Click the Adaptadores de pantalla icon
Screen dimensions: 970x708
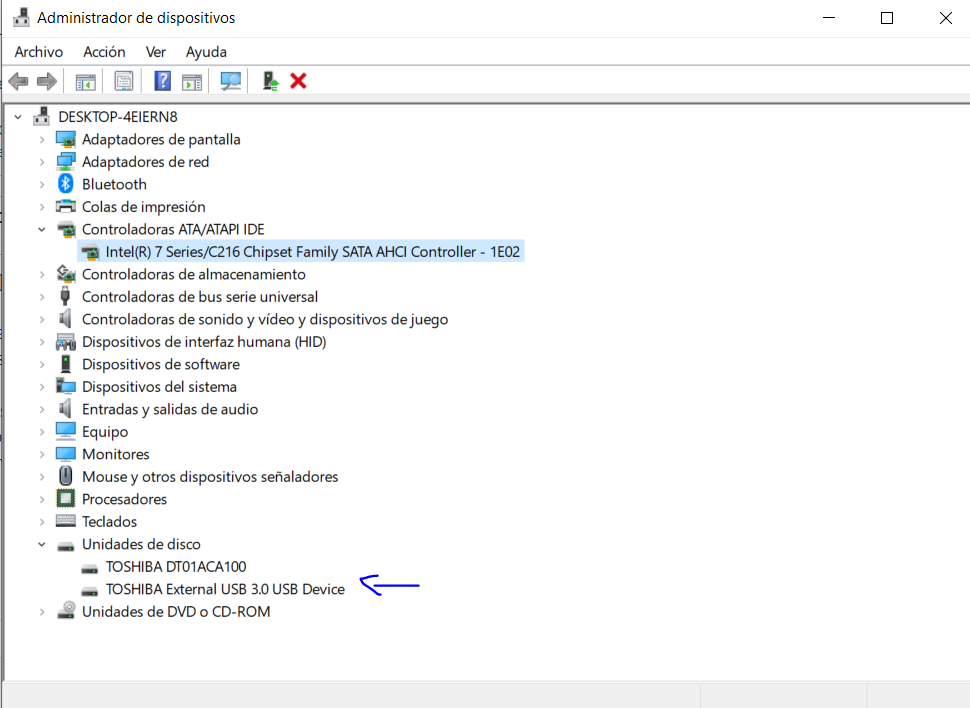pyautogui.click(x=66, y=139)
